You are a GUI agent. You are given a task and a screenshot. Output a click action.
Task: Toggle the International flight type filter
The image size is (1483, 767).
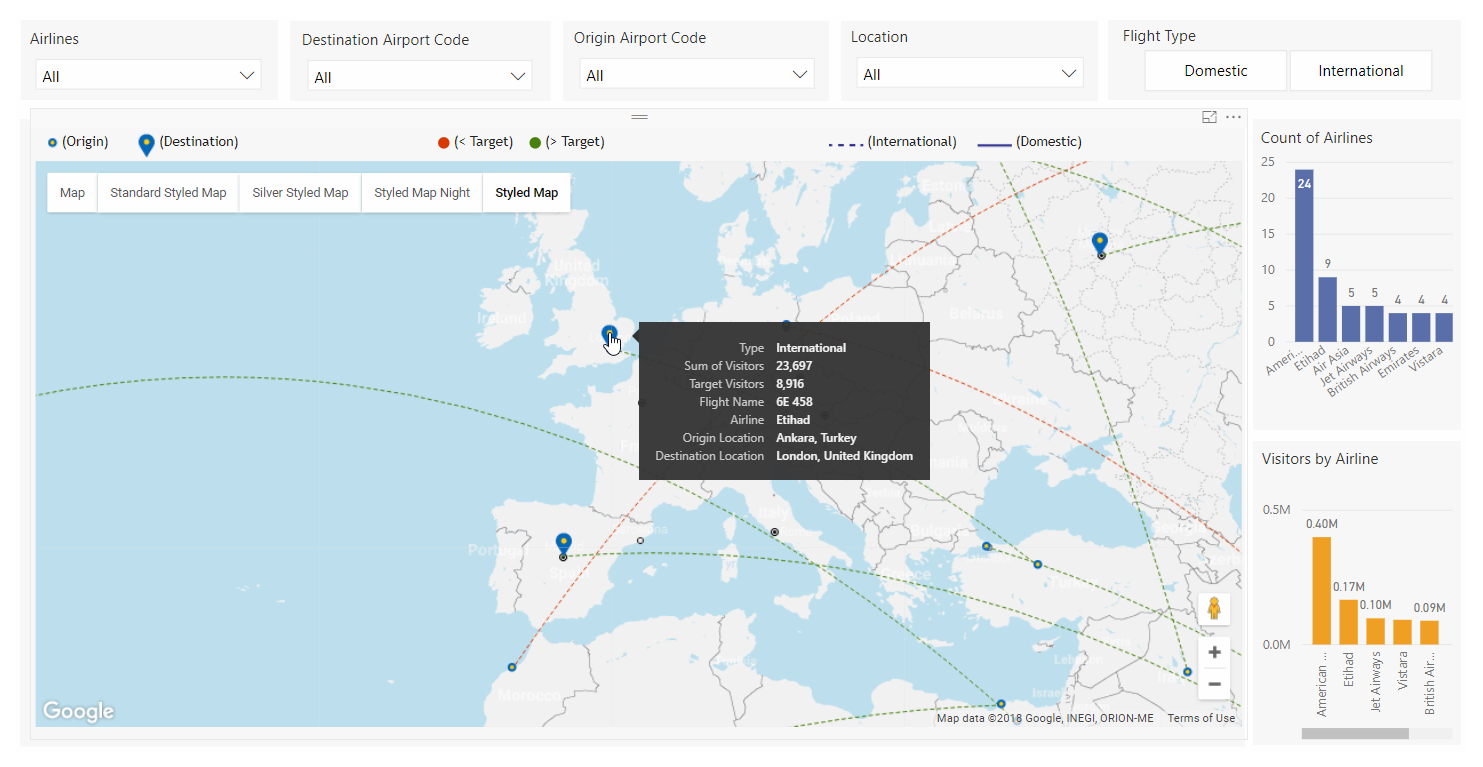[1360, 71]
